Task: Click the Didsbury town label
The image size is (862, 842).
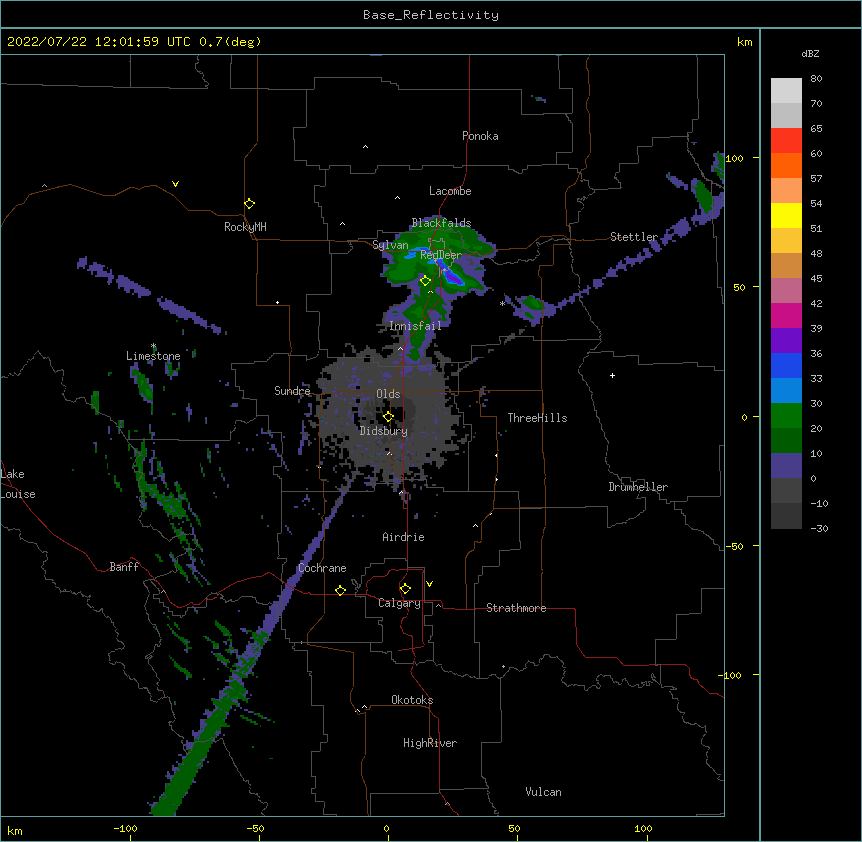Action: 384,431
